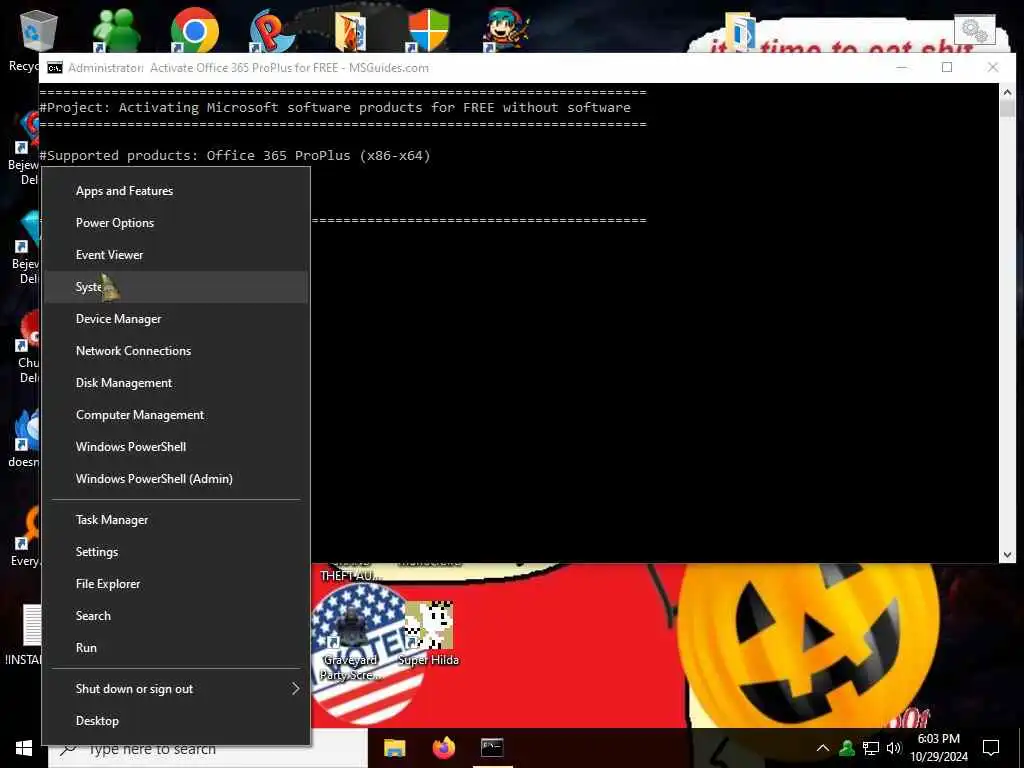Open the volume speaker tray icon
The height and width of the screenshot is (768, 1024).
pyautogui.click(x=893, y=748)
